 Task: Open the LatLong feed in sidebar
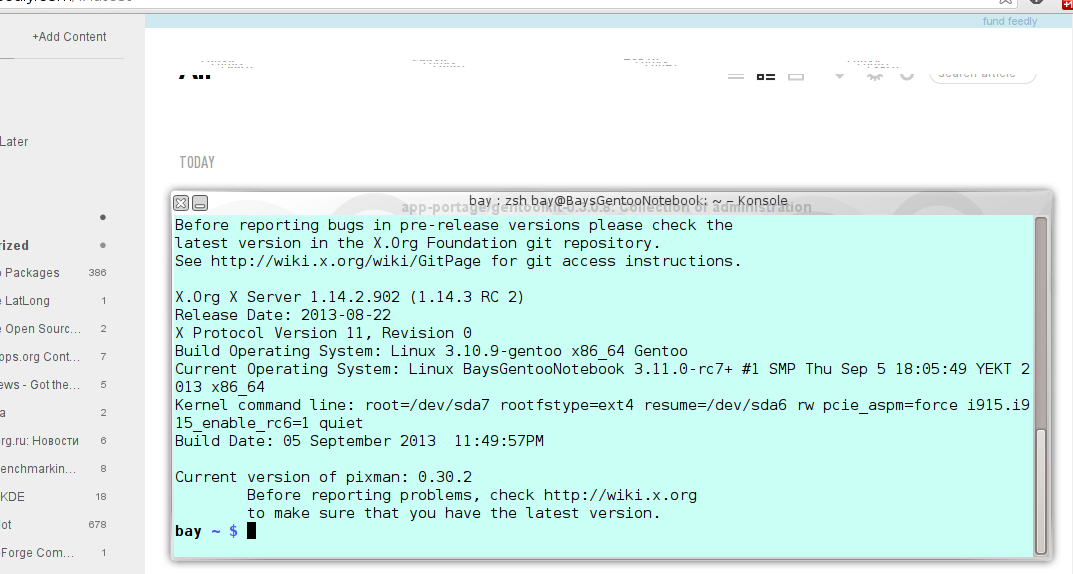[28, 301]
